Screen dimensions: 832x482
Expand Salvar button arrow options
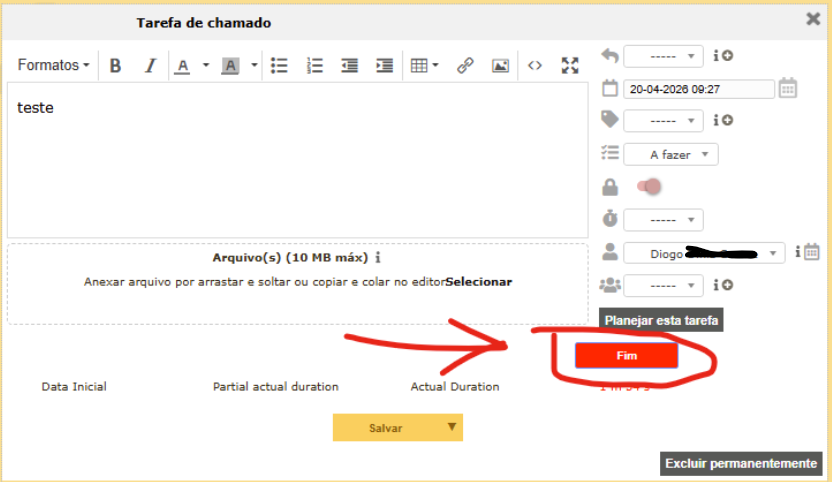(x=452, y=427)
